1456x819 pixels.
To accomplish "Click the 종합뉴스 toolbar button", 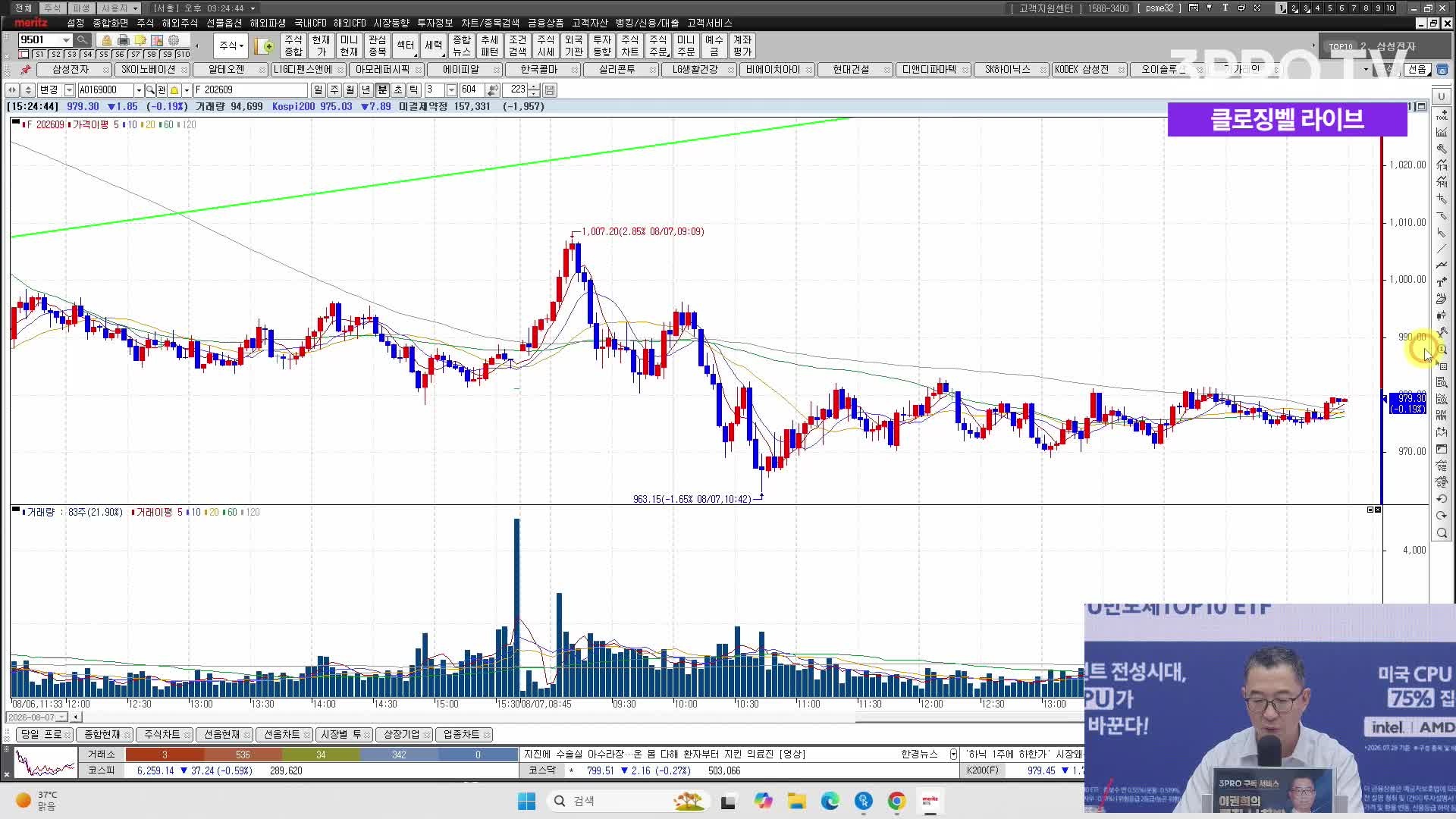I will coord(461,45).
